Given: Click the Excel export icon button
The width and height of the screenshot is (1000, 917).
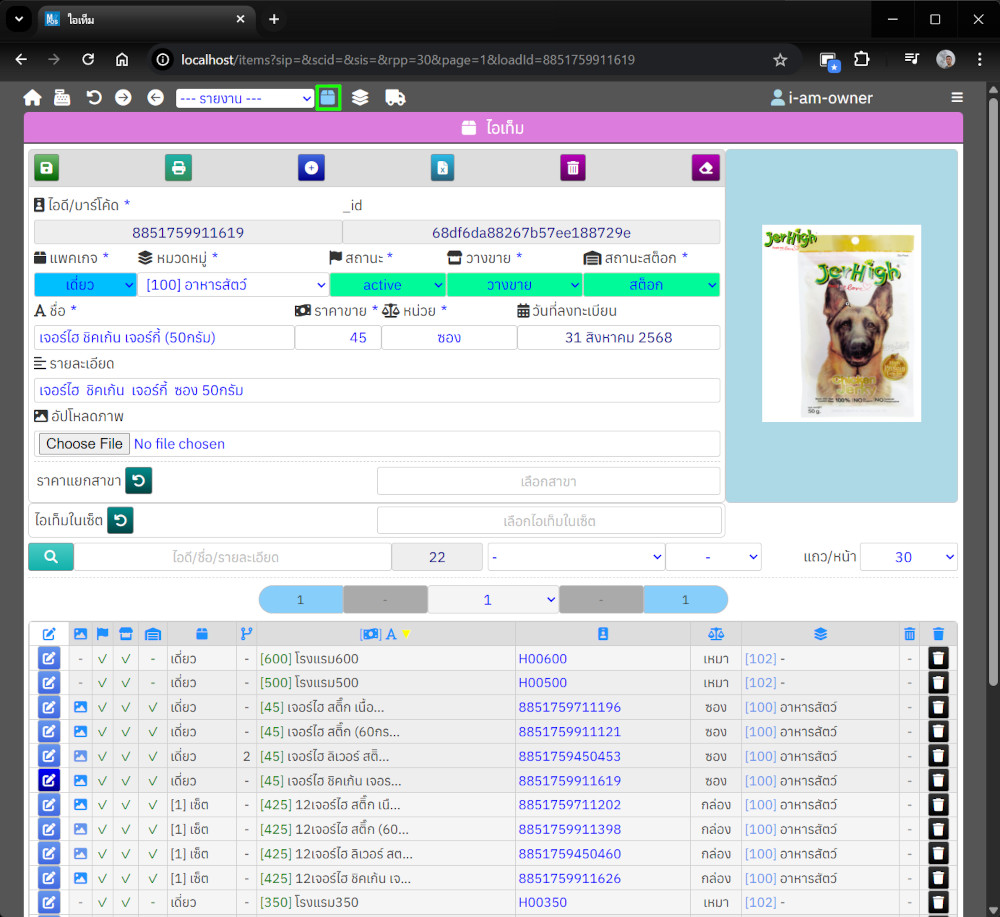Looking at the screenshot, I should tap(442, 168).
